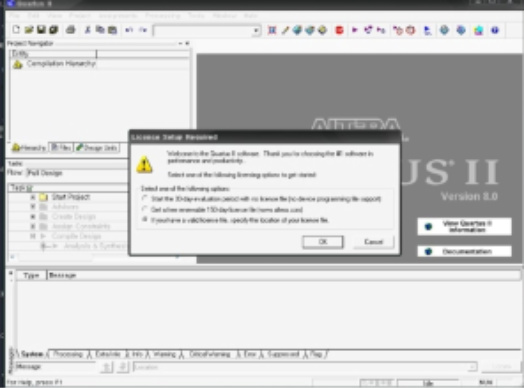Click the yellow Compilation Hierarchy icon

tap(17, 64)
